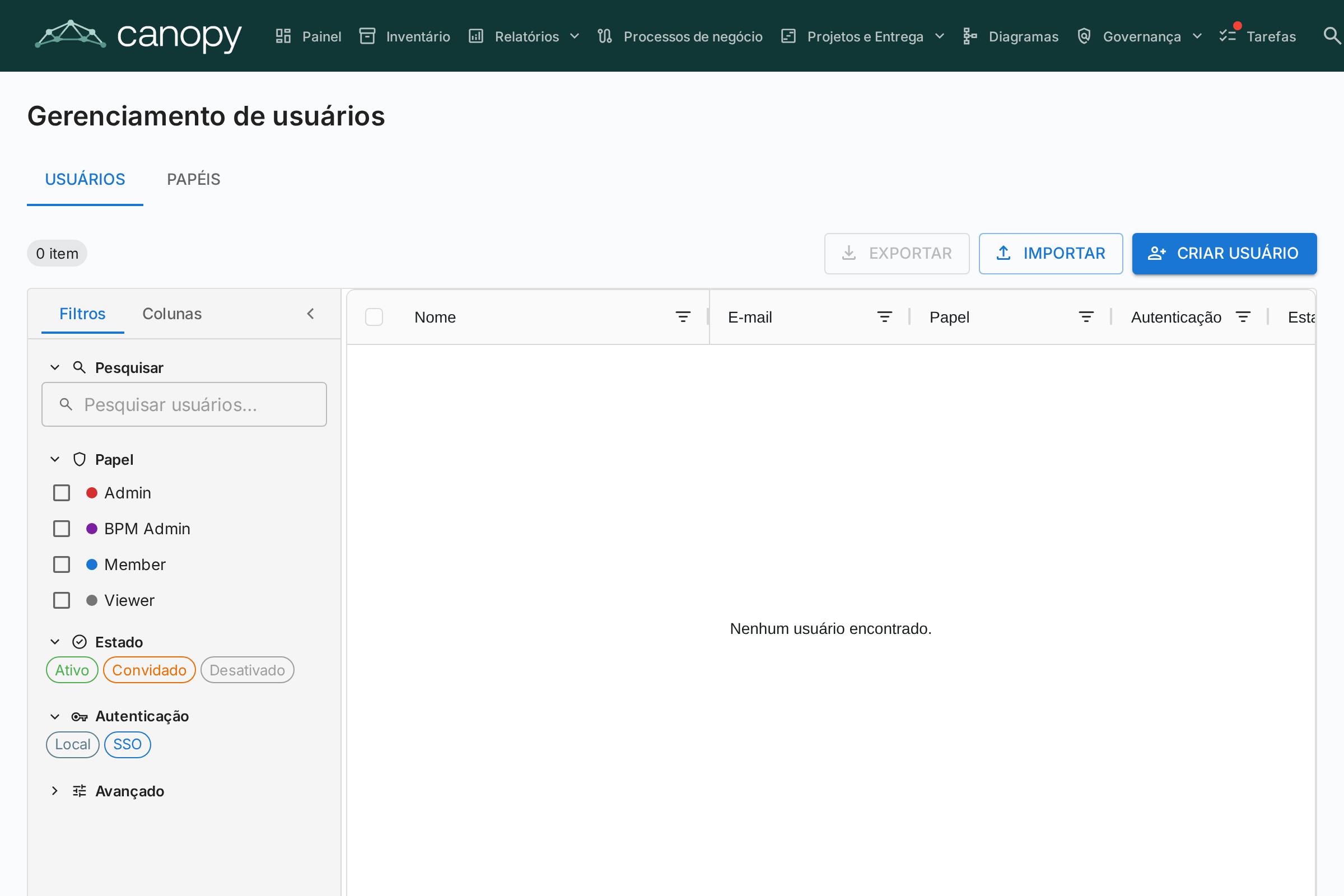Click the Inventário archive icon
1344x896 pixels.
(367, 36)
